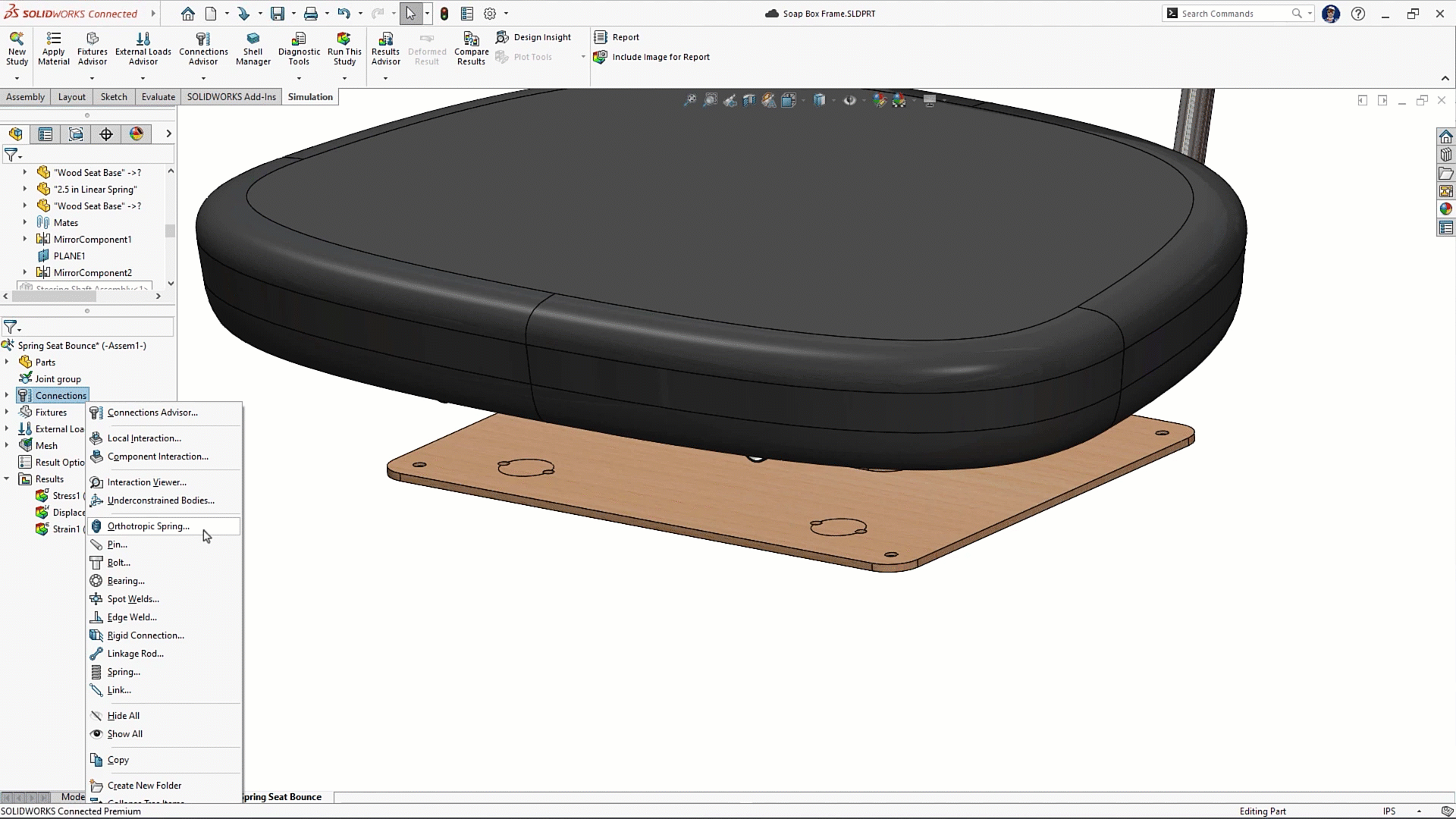This screenshot has width=1456, height=819.
Task: Open DisplayManager color sphere tab
Action: click(x=136, y=134)
